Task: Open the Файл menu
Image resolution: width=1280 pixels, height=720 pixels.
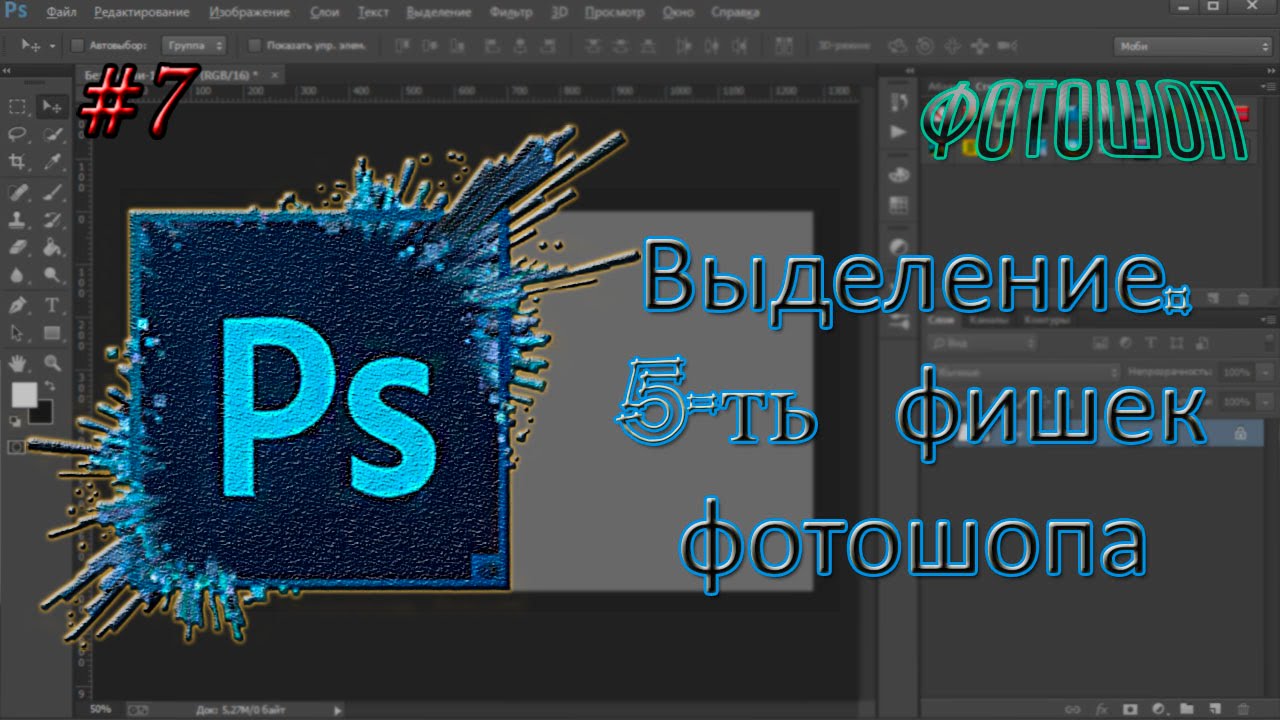Action: 60,13
